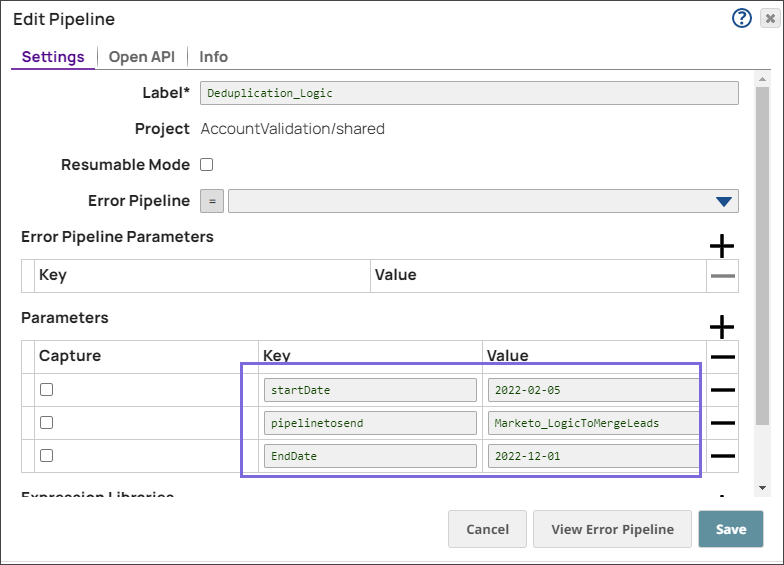Delete the EndDate parameter row
The image size is (784, 565).
tap(722, 456)
